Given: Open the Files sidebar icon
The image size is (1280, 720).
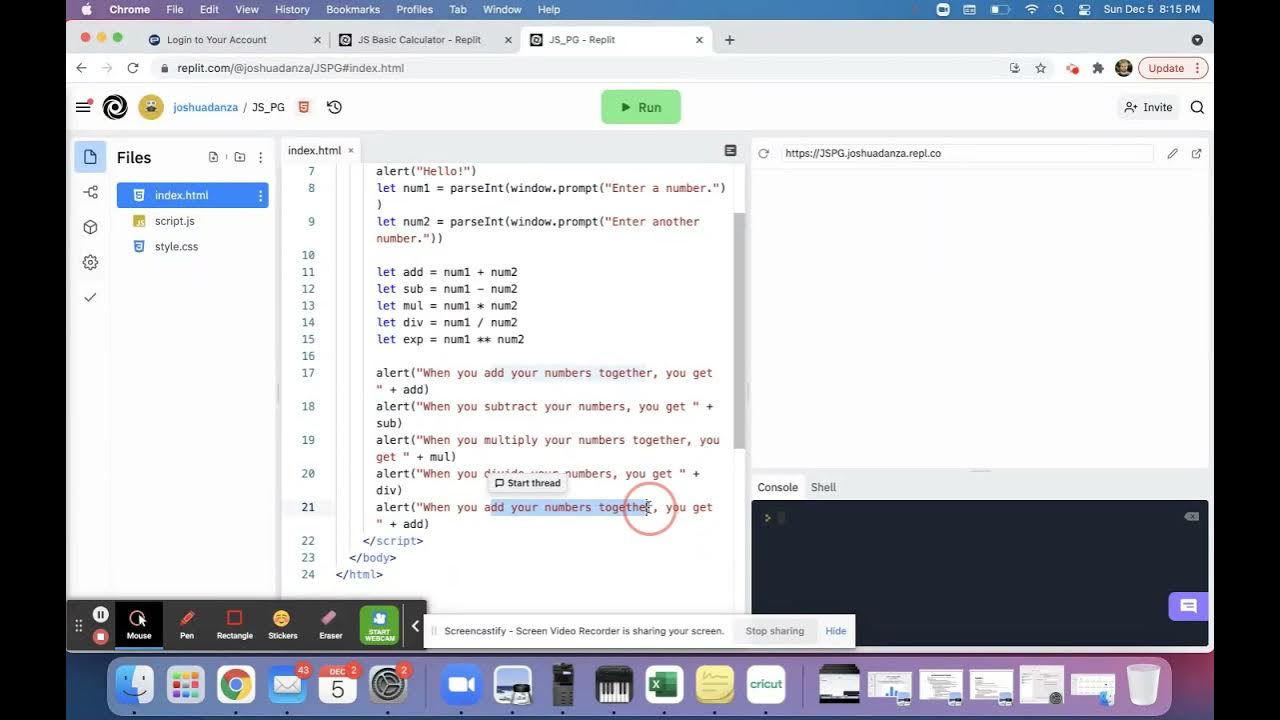Looking at the screenshot, I should pyautogui.click(x=90, y=157).
